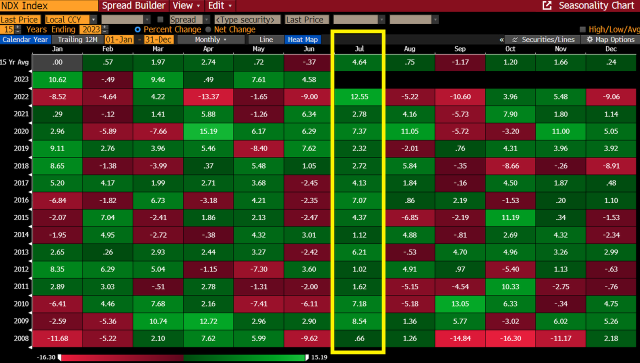This screenshot has height=363, width=640.
Task: Click the Spread Builder button
Action: (133, 6)
